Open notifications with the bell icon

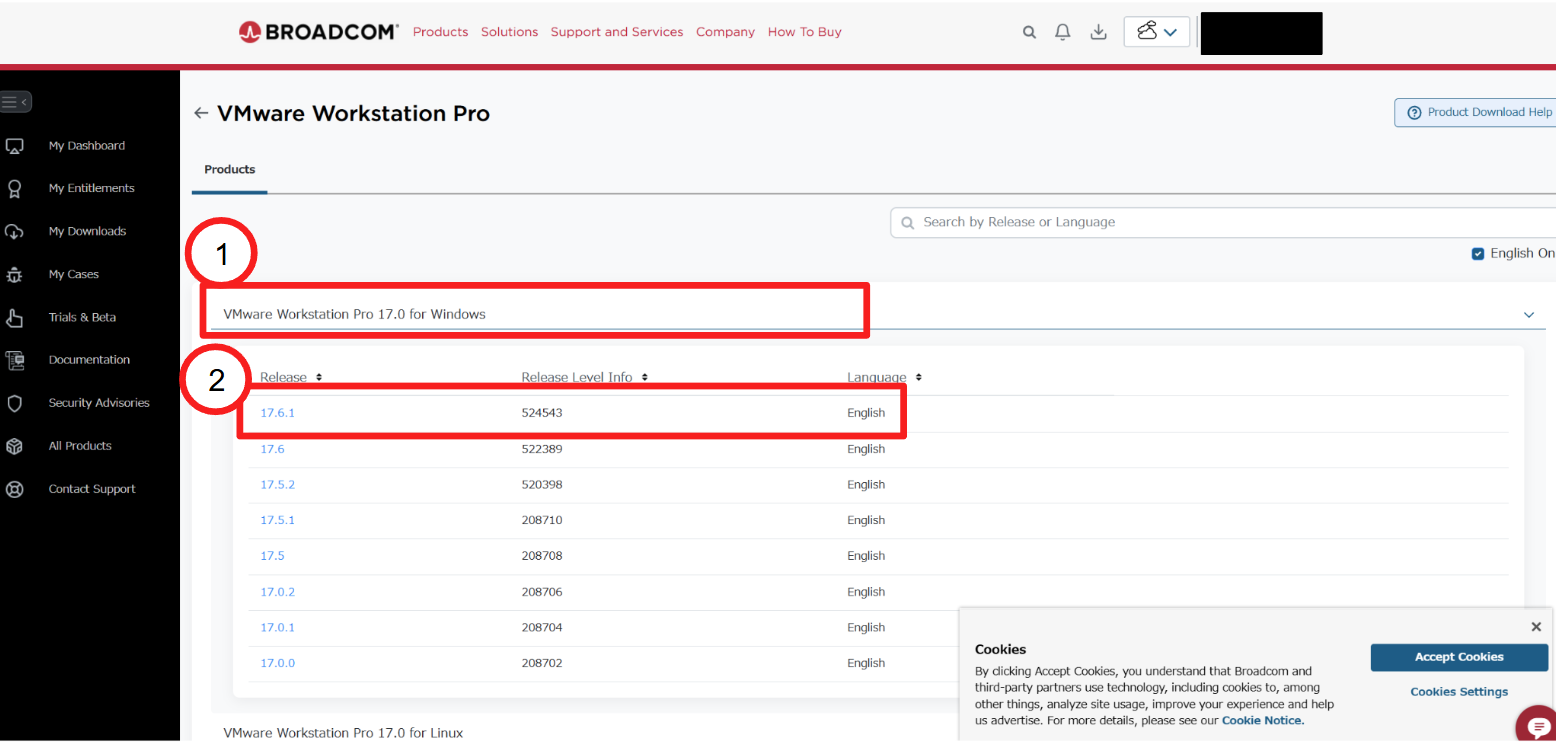(1062, 31)
